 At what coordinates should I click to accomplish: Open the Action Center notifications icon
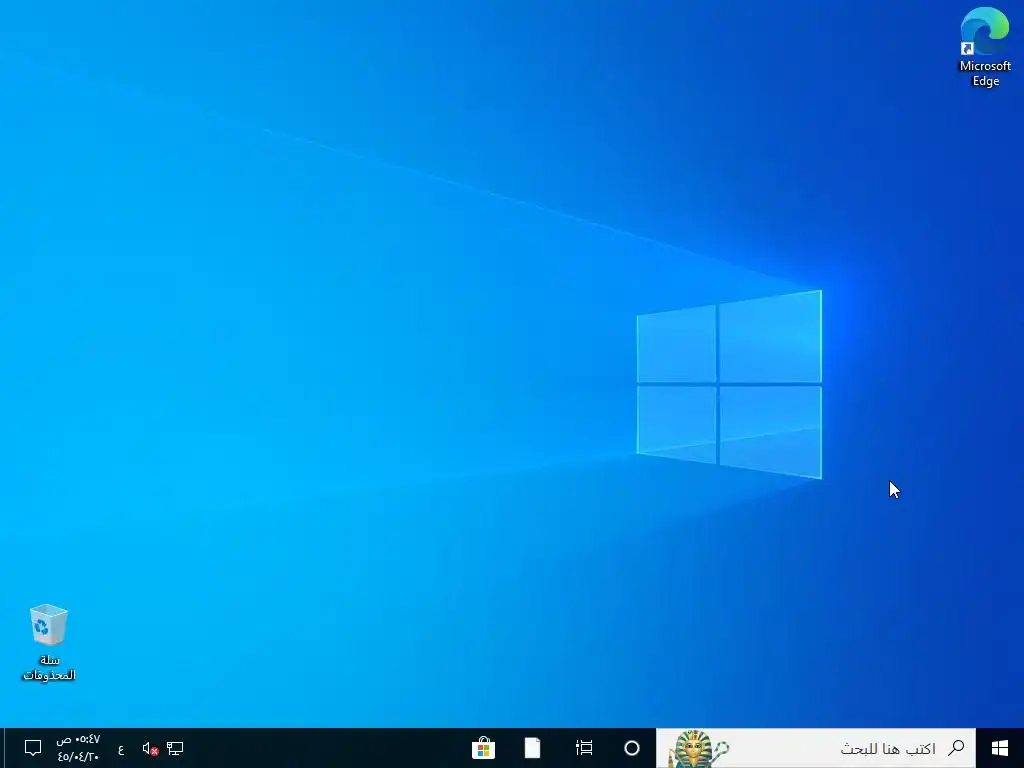(x=33, y=748)
